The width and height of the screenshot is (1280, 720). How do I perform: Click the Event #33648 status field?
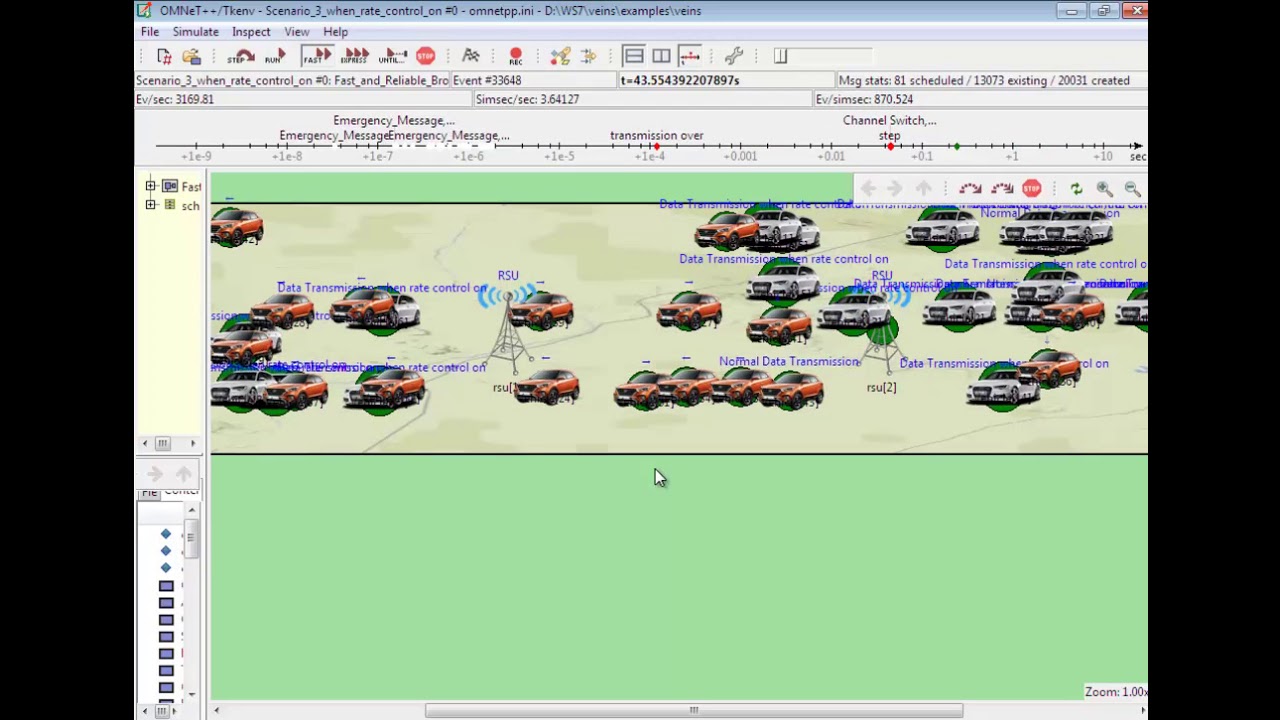(535, 80)
